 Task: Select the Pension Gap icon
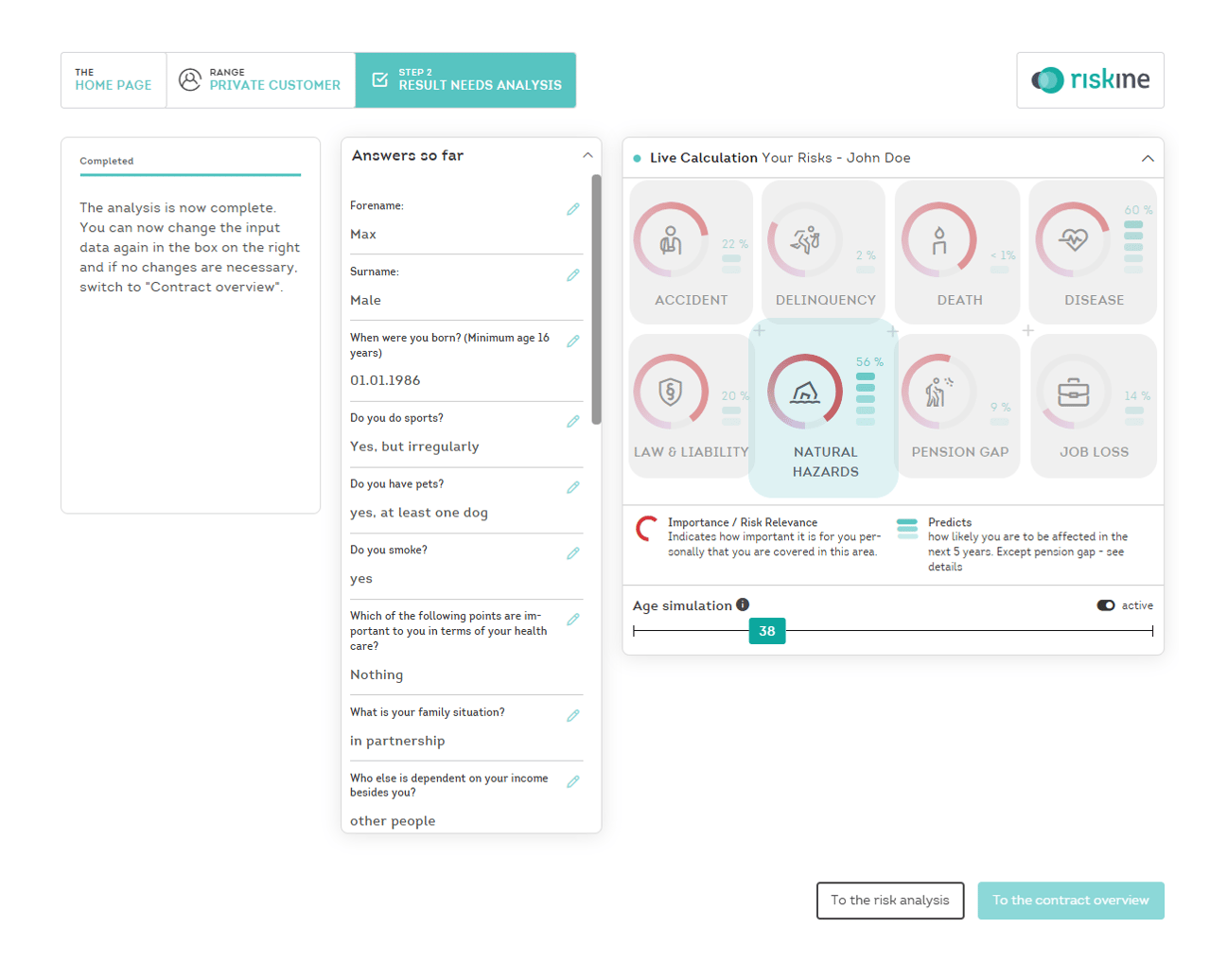click(939, 392)
